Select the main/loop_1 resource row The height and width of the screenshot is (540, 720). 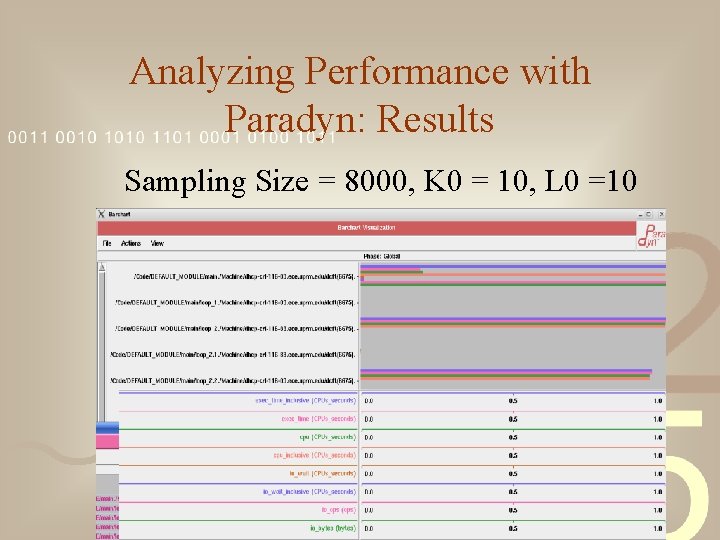[235, 303]
